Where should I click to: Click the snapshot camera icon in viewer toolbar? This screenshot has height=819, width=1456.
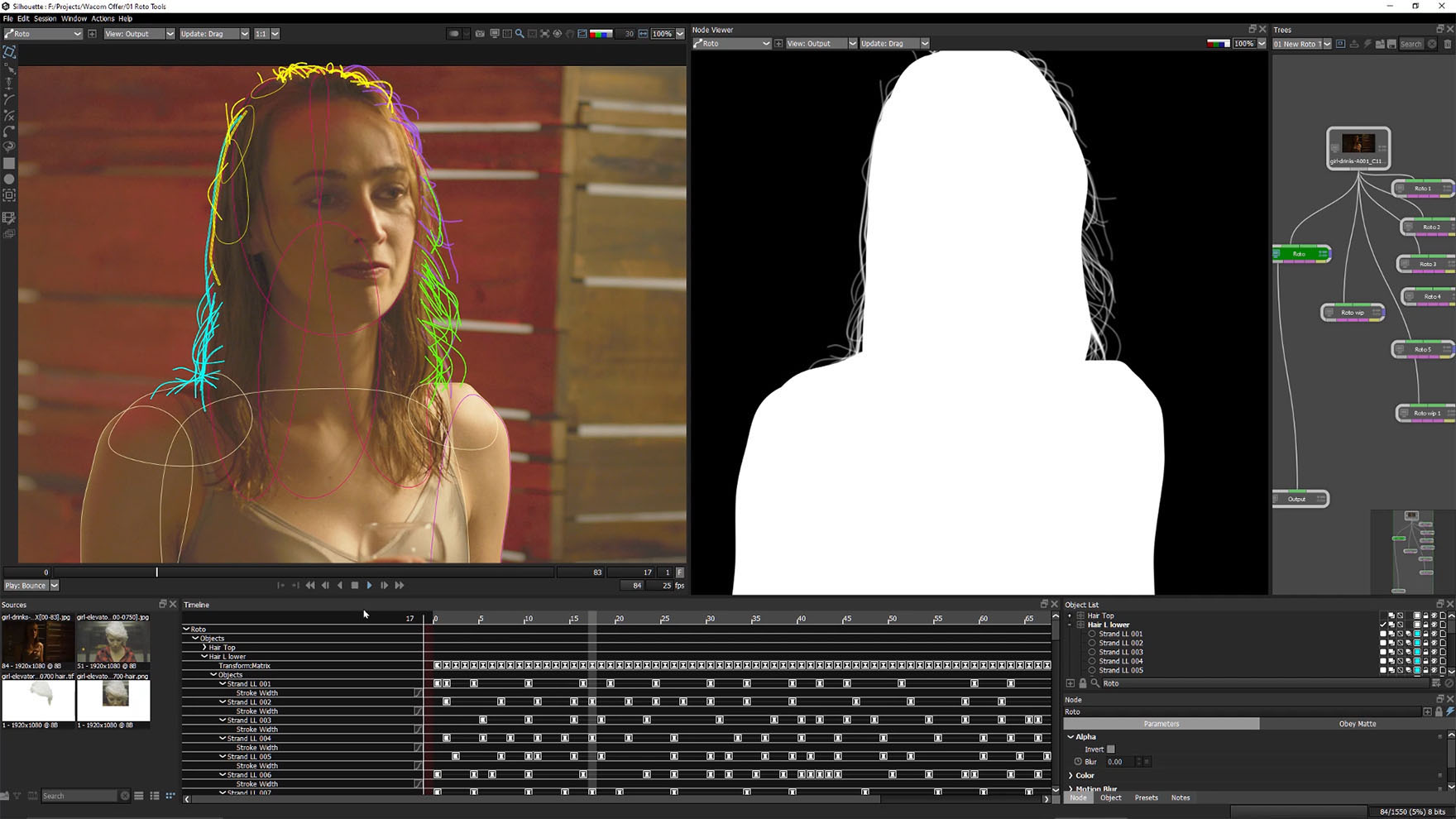coord(480,34)
